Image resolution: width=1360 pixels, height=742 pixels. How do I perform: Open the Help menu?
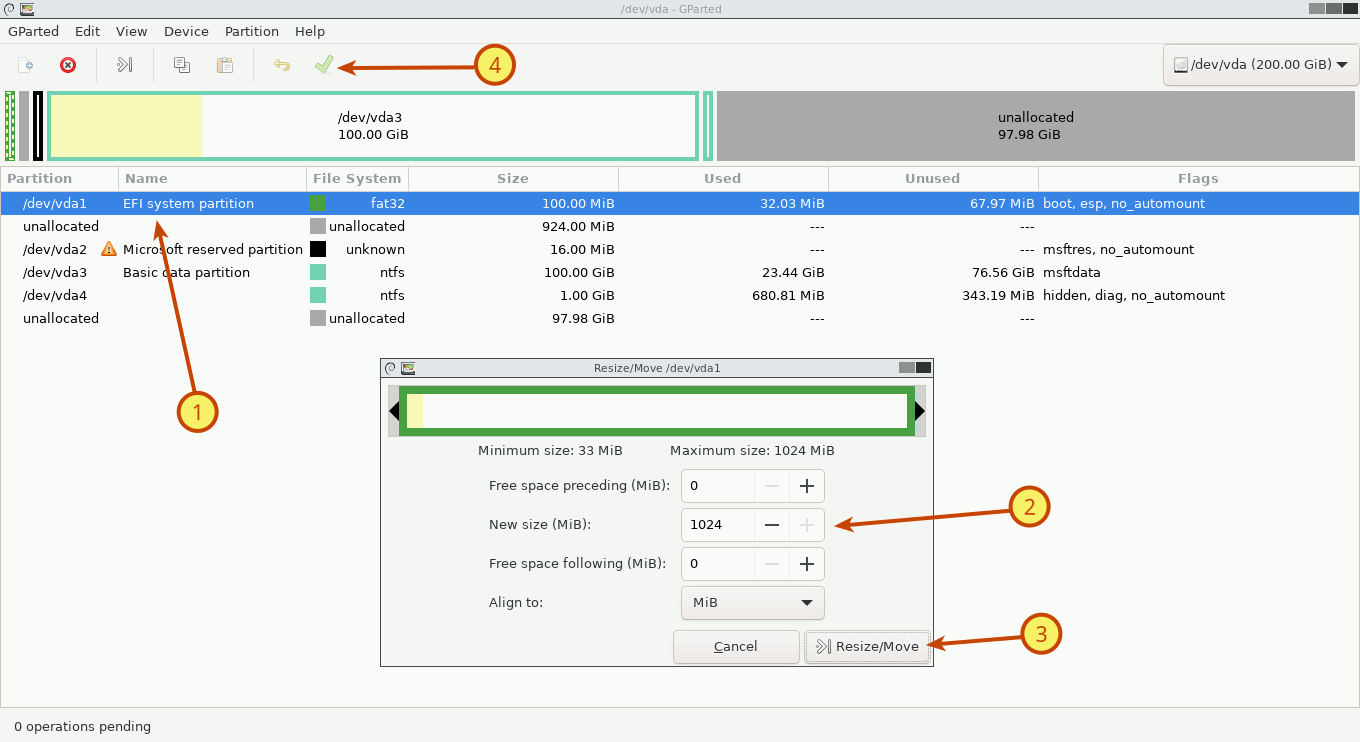click(310, 31)
